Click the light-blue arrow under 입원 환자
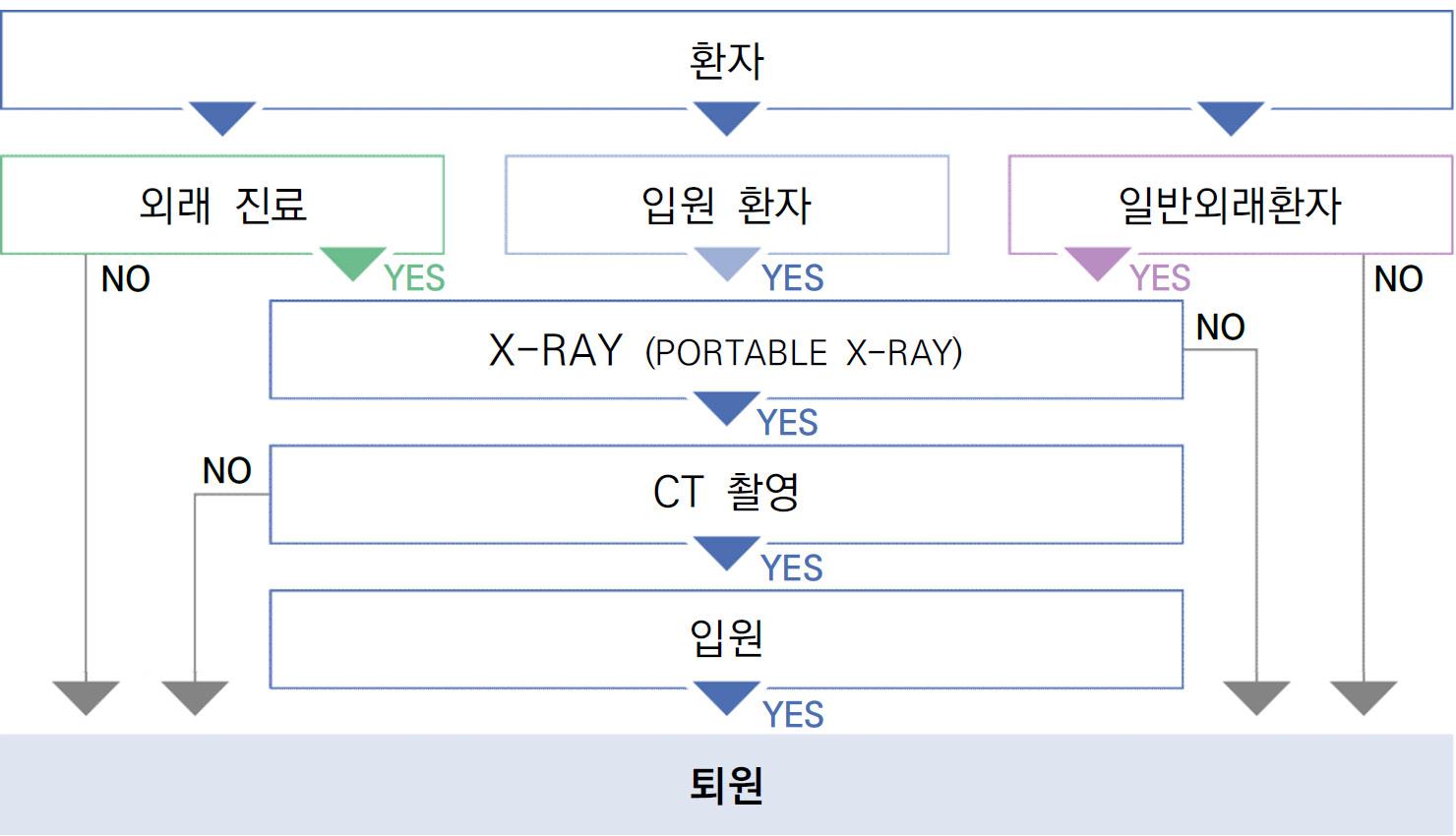Image resolution: width=1456 pixels, height=836 pixels. pos(727,263)
